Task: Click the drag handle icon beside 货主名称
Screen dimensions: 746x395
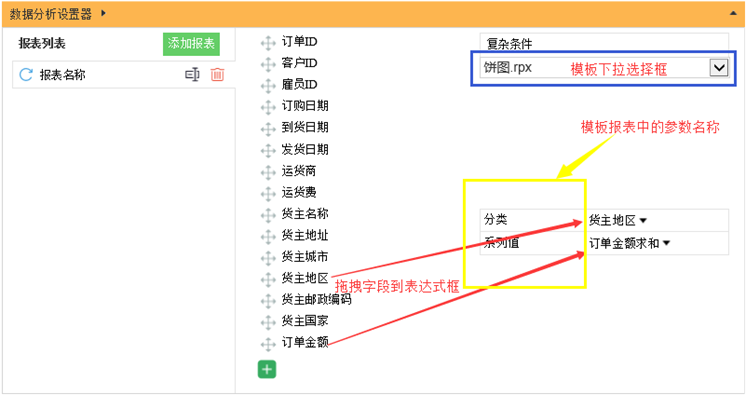Action: coord(268,215)
